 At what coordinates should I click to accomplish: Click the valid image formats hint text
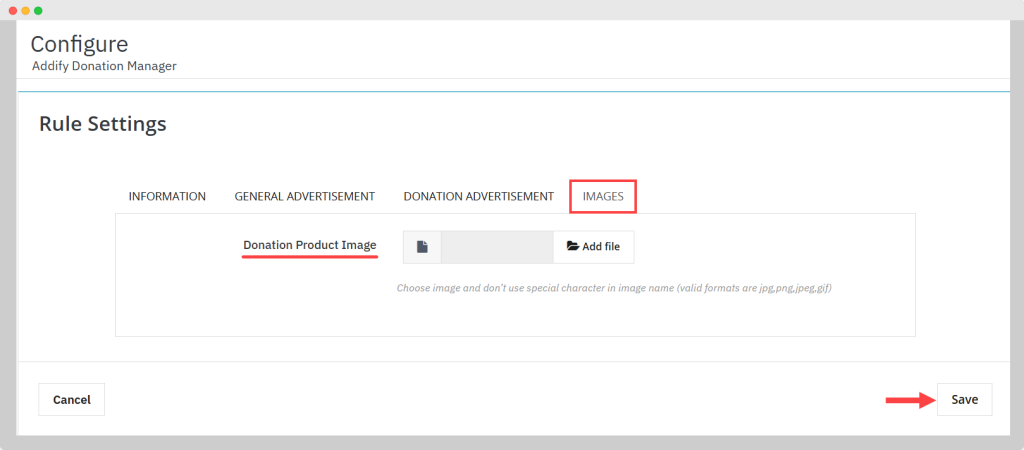614,288
